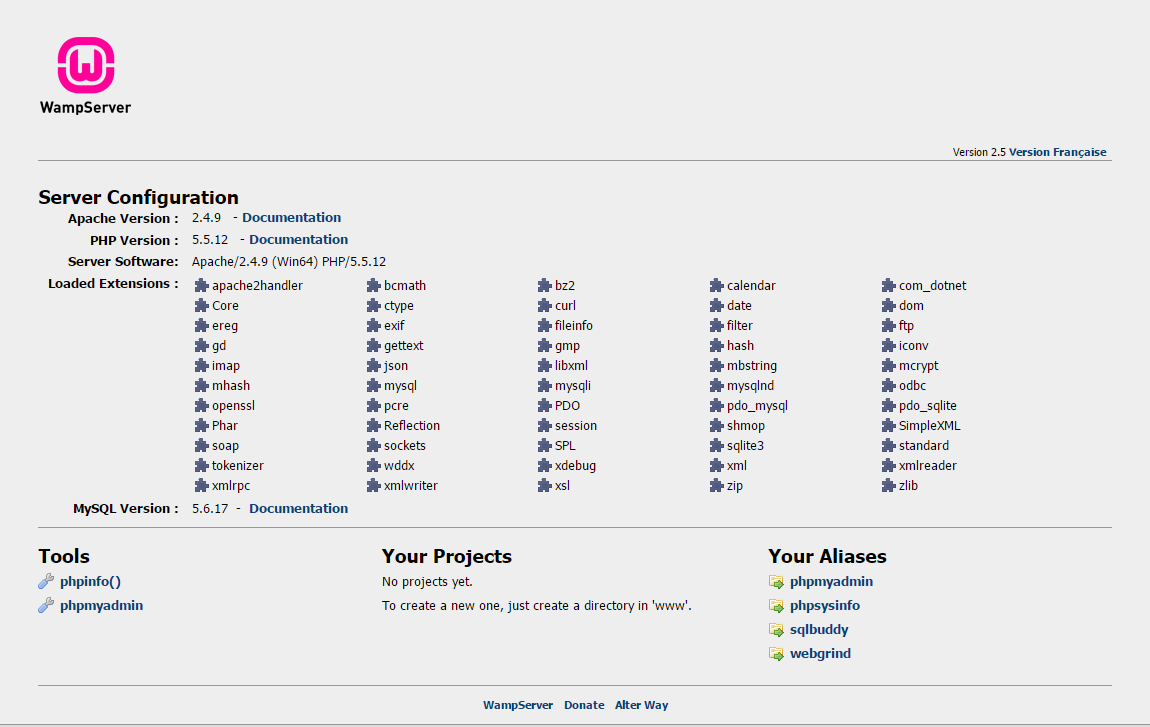This screenshot has height=727, width=1150.
Task: Click the puzzle icon beside com_dotnet
Action: (x=888, y=285)
